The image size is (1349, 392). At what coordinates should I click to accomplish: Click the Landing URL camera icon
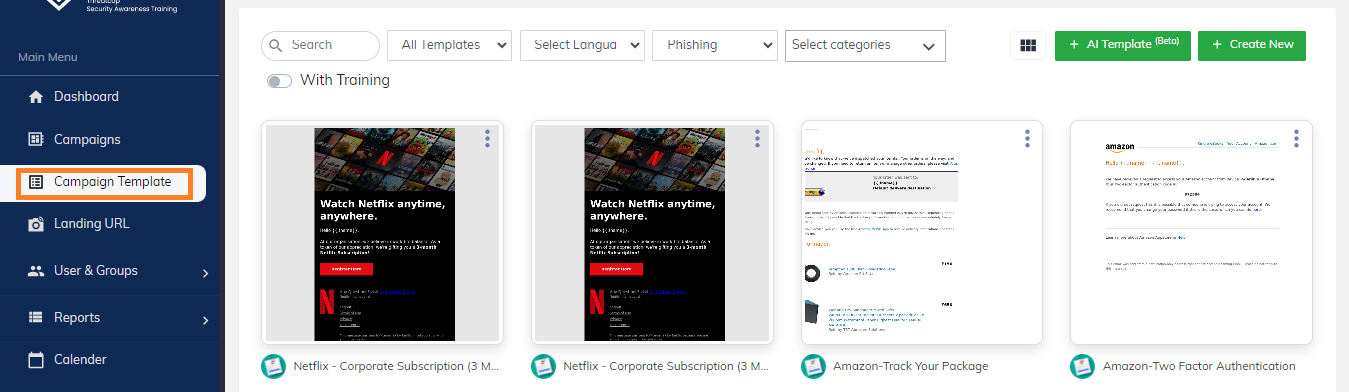tap(36, 224)
